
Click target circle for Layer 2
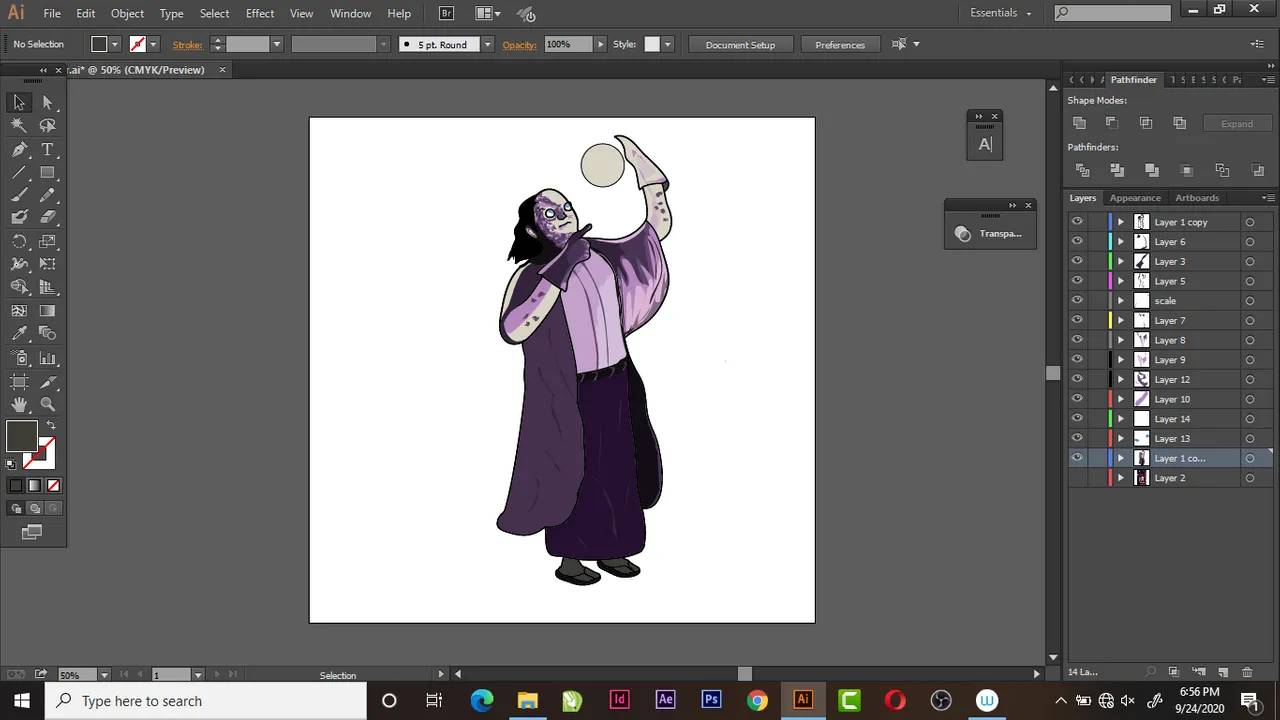coord(1250,478)
